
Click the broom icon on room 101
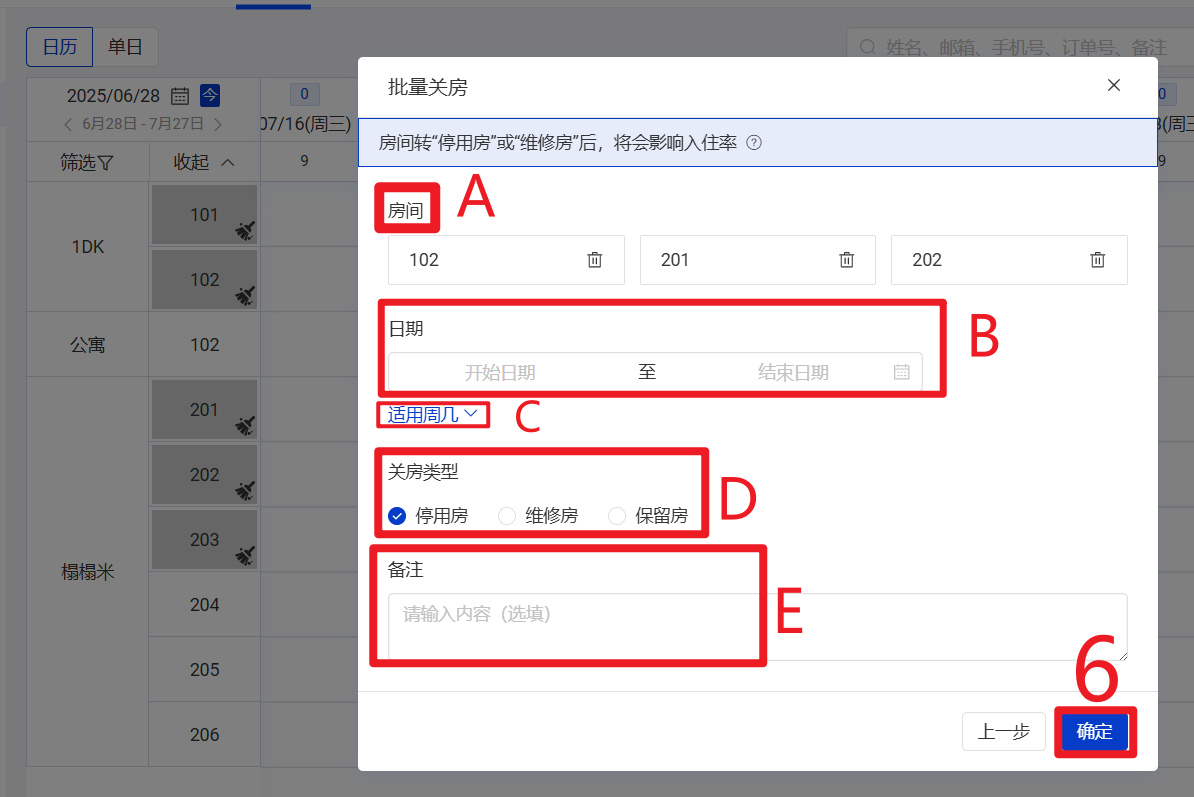point(245,232)
